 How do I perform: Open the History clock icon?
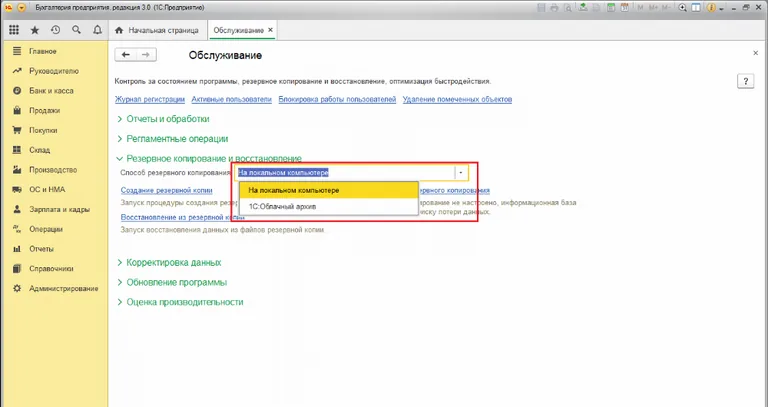(55, 30)
